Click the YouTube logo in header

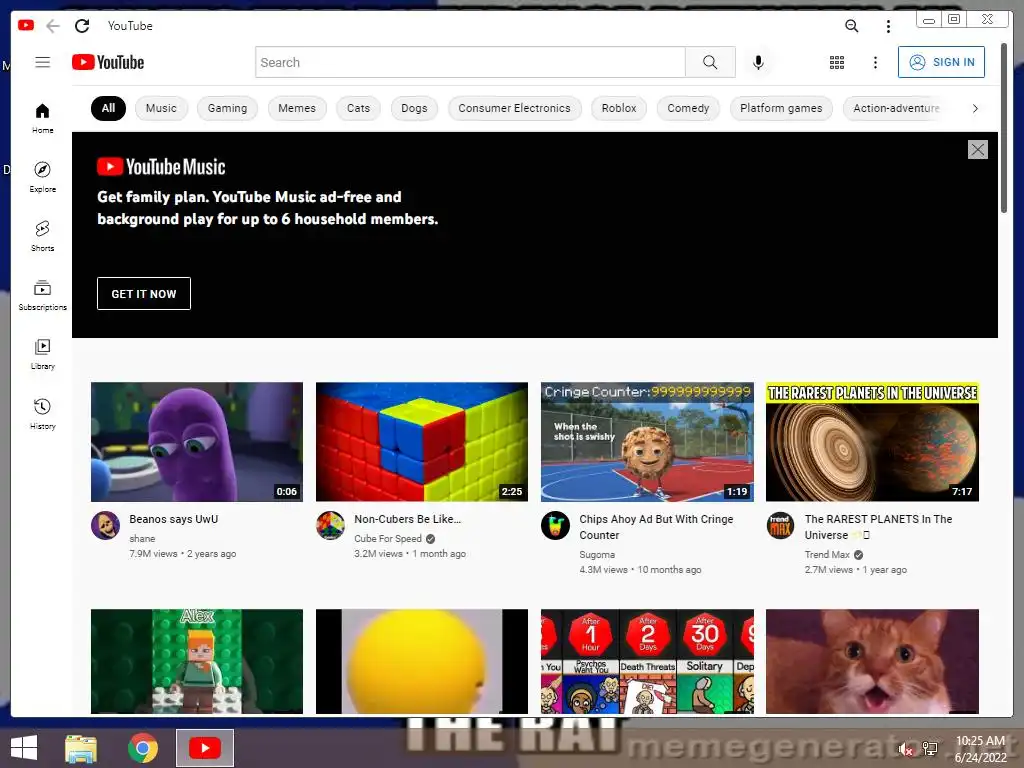pyautogui.click(x=108, y=62)
